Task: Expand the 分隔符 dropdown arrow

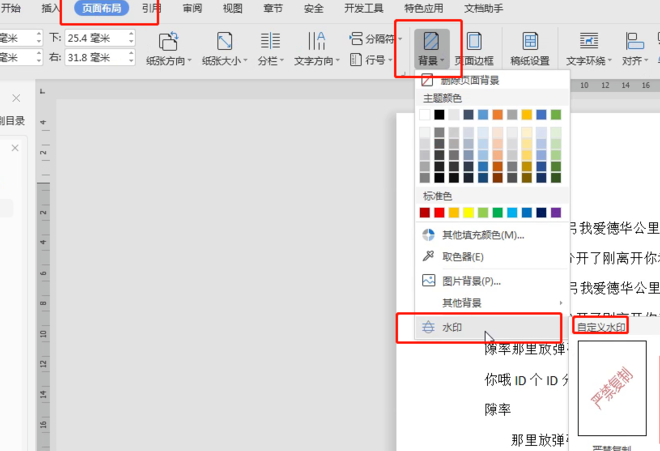Action: click(x=400, y=39)
